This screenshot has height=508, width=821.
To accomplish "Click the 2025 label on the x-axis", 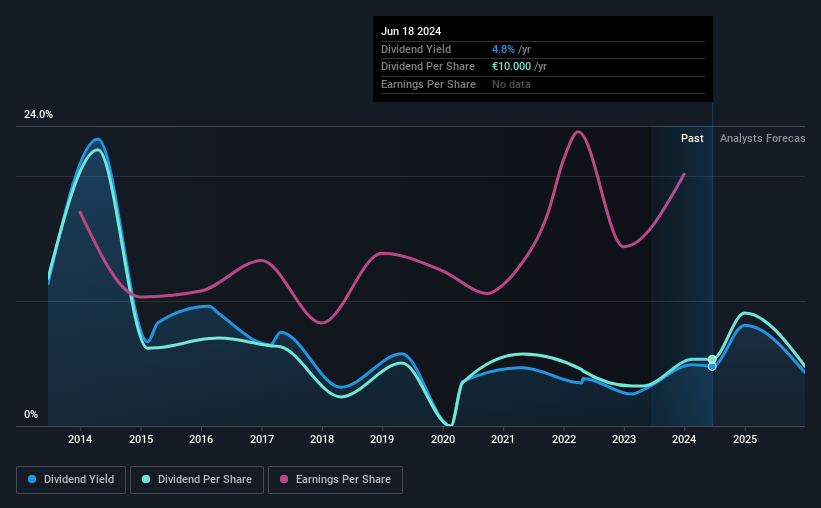I will (x=745, y=439).
